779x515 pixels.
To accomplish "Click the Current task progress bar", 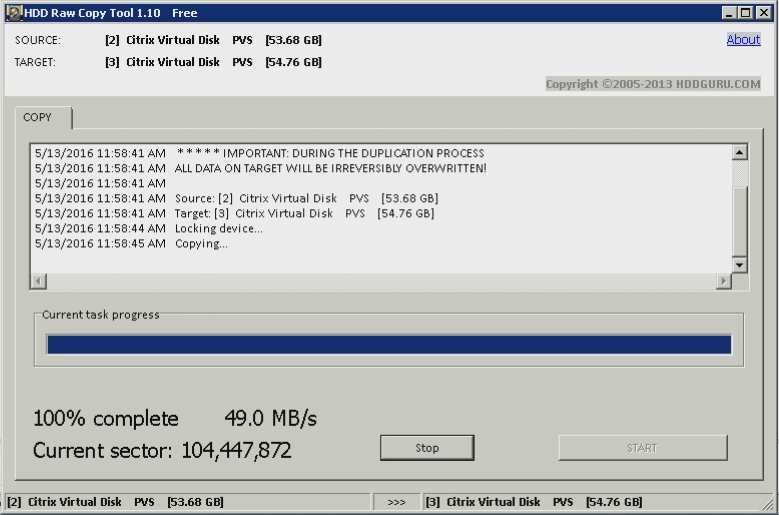I will tap(389, 345).
